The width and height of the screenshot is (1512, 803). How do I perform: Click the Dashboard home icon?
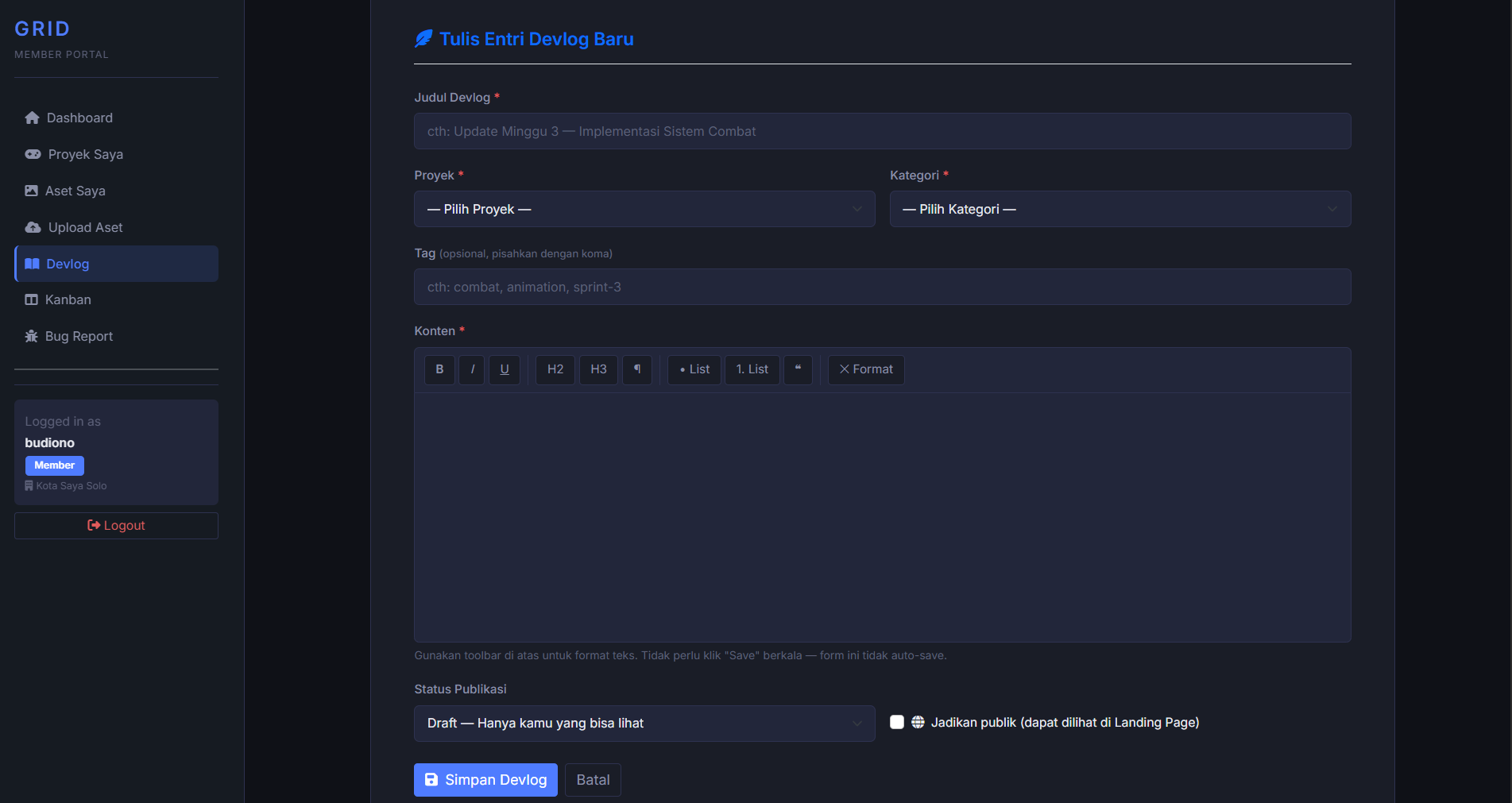(x=32, y=118)
